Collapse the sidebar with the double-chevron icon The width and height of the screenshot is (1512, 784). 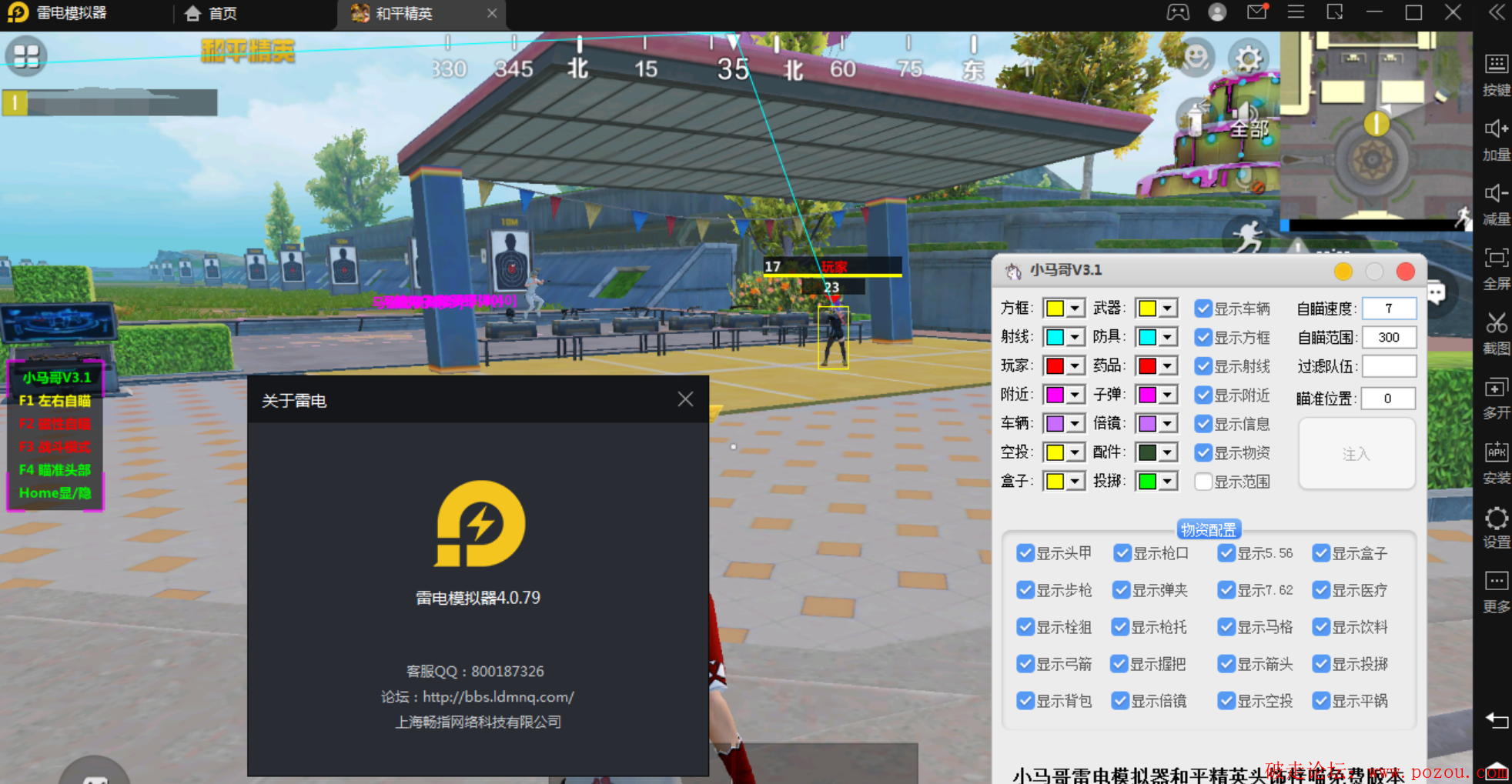point(1496,12)
